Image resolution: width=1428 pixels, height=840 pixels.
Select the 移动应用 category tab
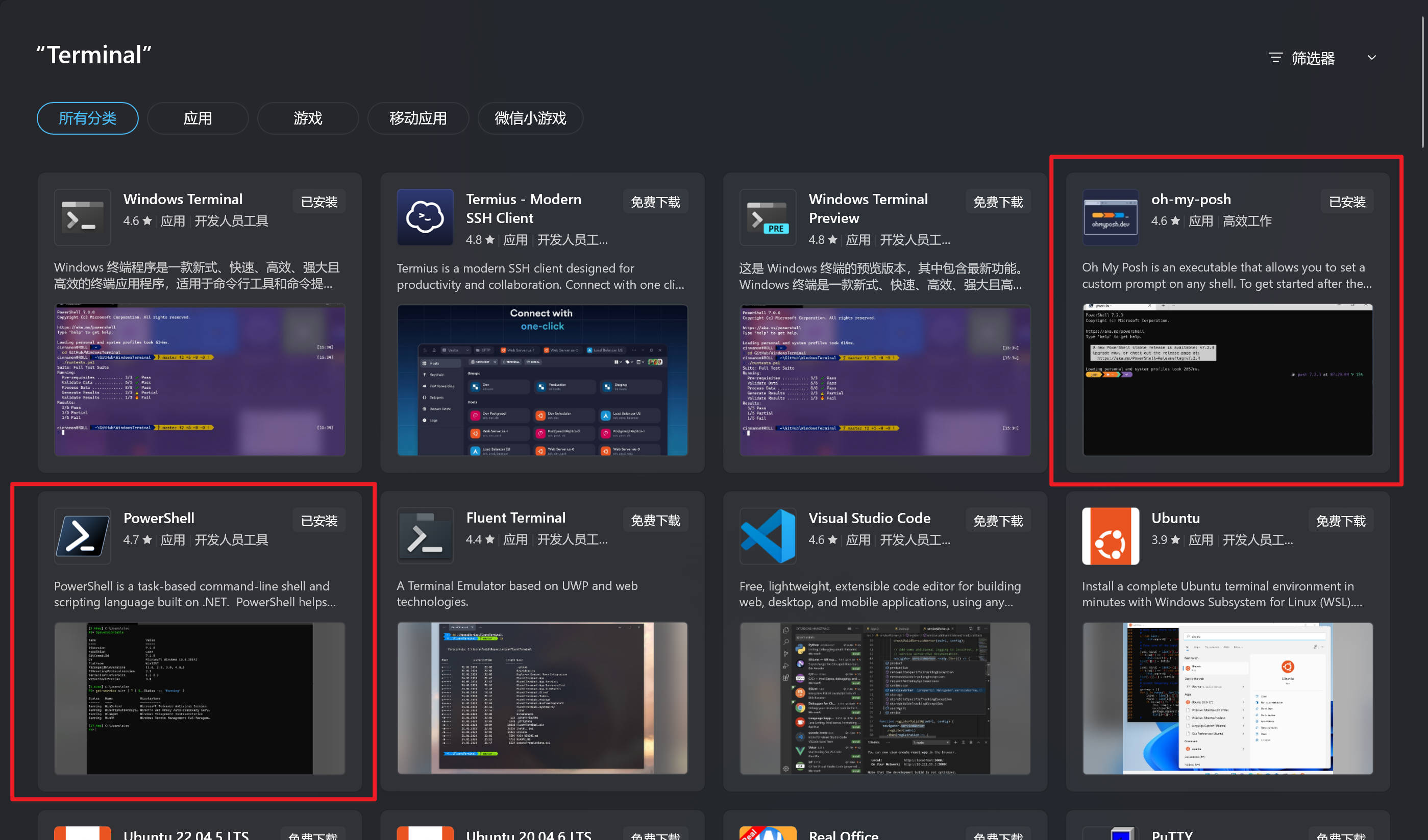[x=418, y=118]
